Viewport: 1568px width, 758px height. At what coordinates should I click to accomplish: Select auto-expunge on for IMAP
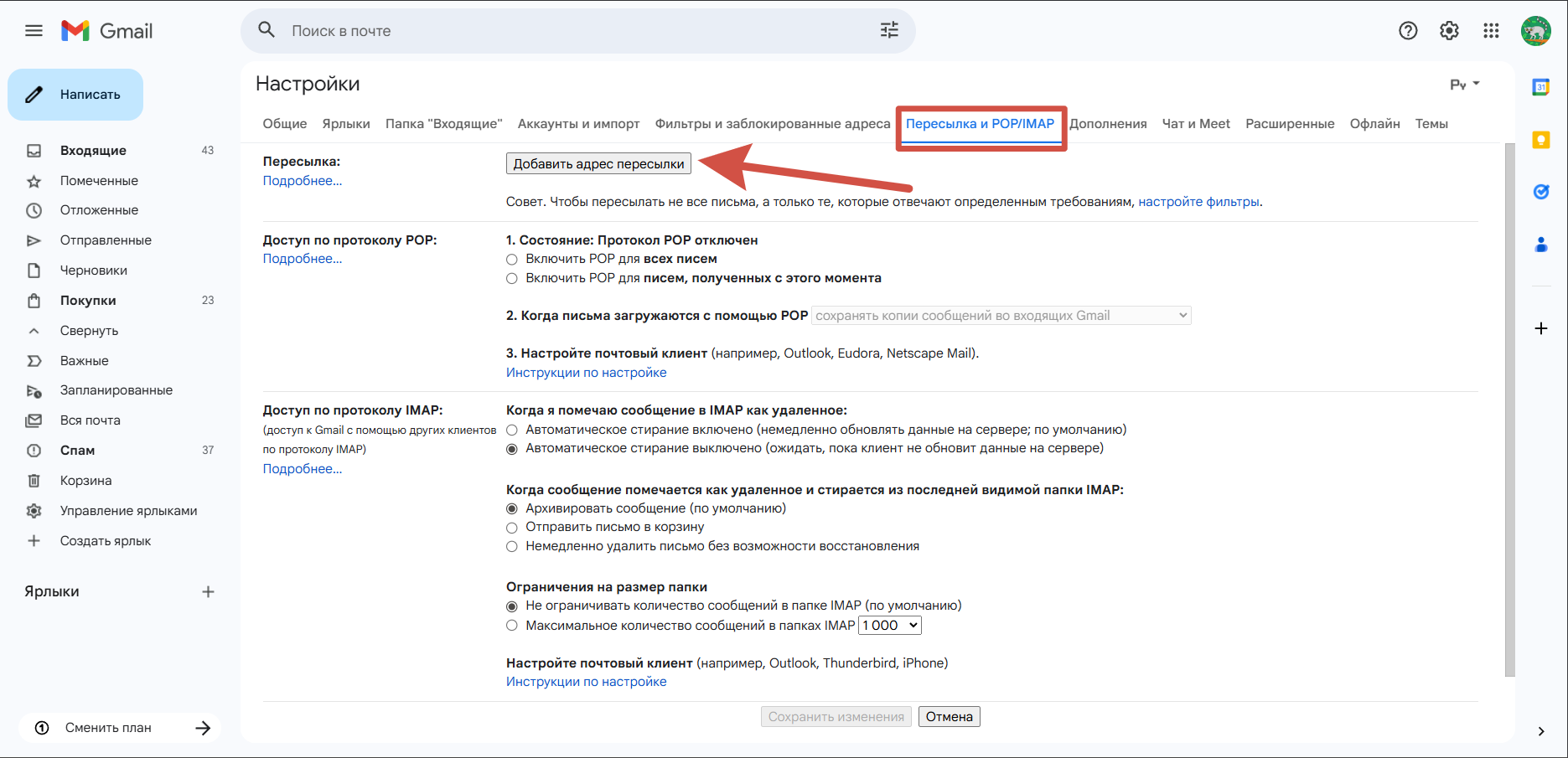pos(512,431)
